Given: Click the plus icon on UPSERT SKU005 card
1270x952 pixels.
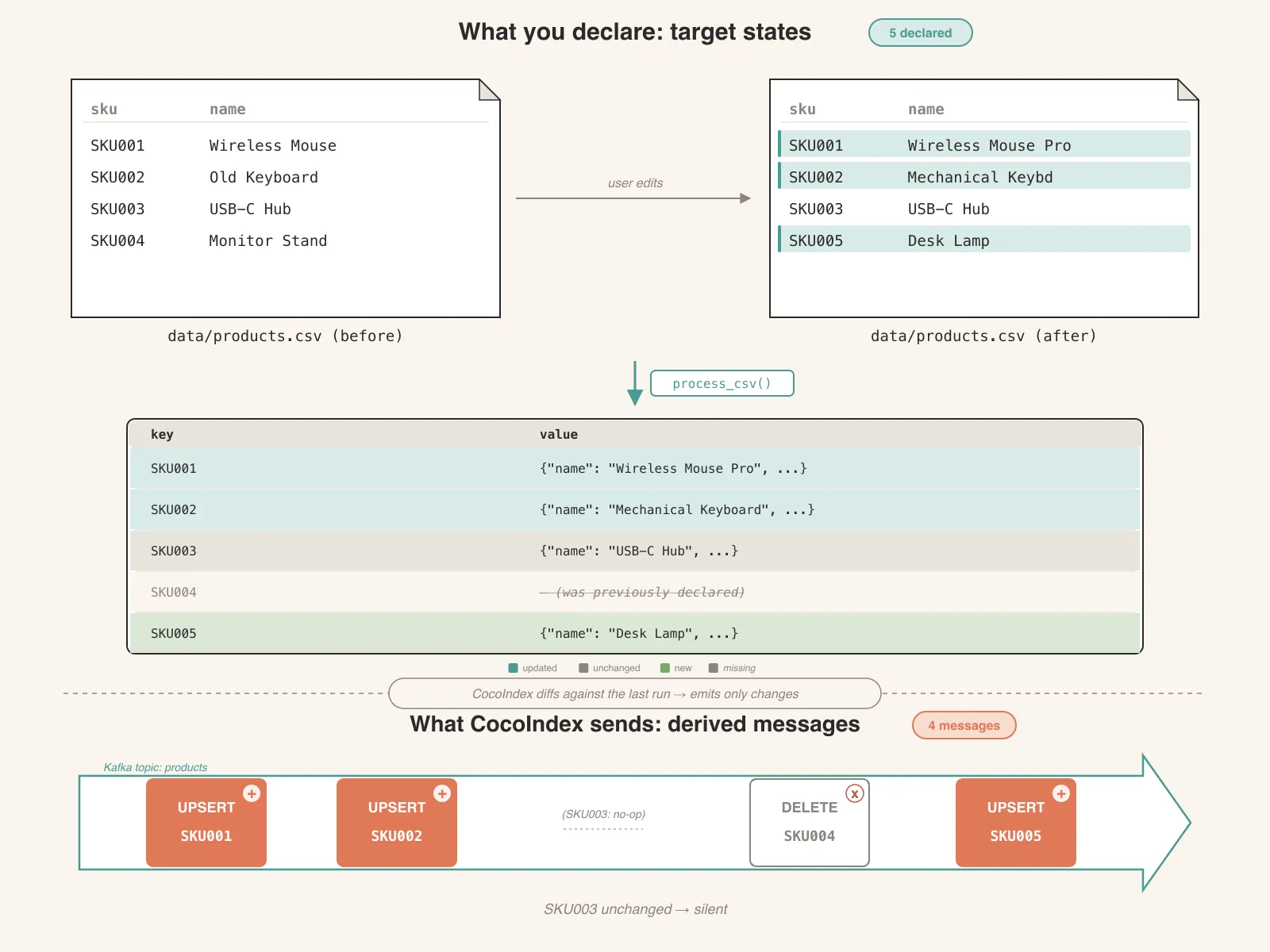Looking at the screenshot, I should (1061, 793).
